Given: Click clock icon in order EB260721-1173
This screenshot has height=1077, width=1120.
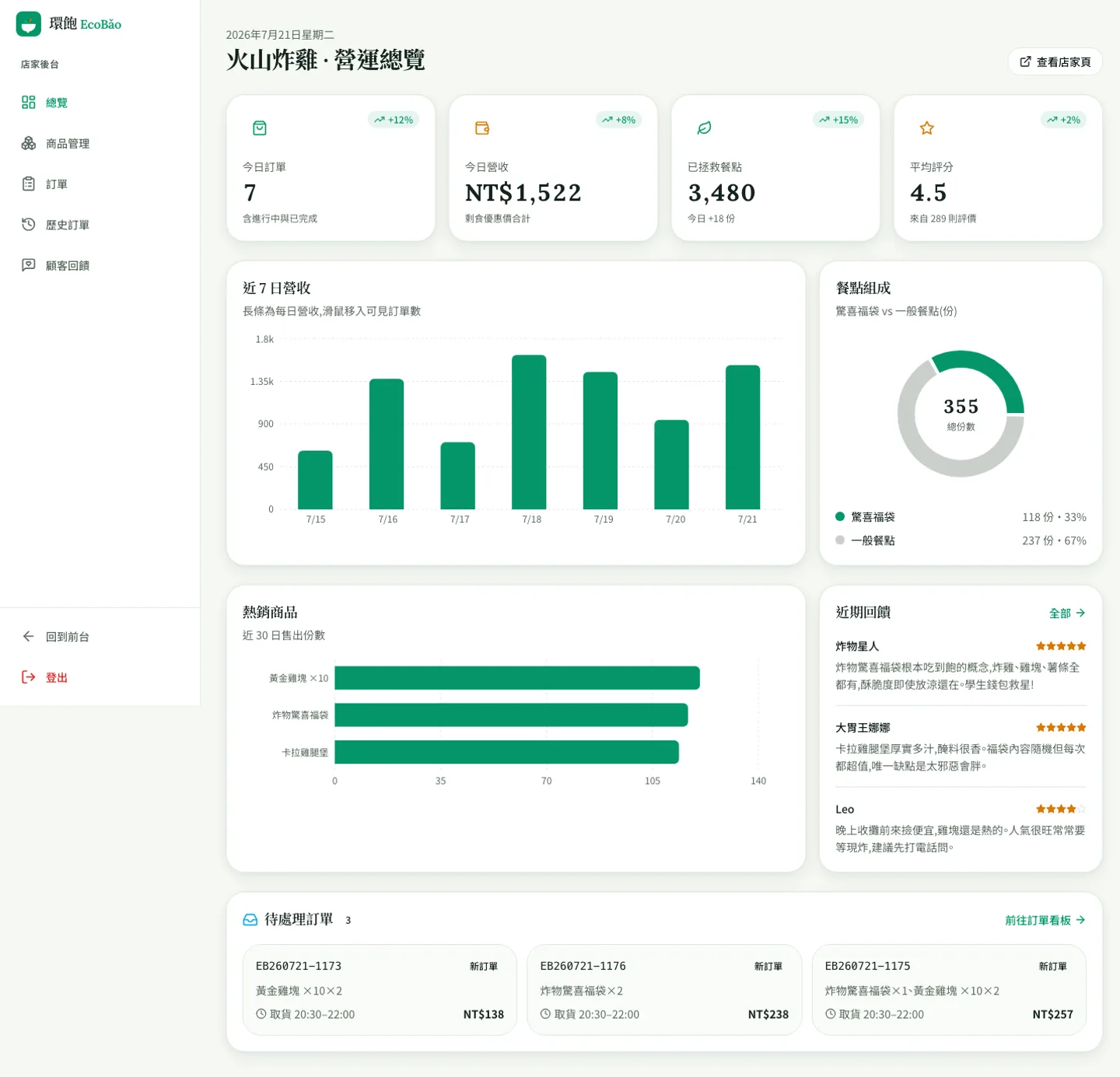Looking at the screenshot, I should [261, 1014].
